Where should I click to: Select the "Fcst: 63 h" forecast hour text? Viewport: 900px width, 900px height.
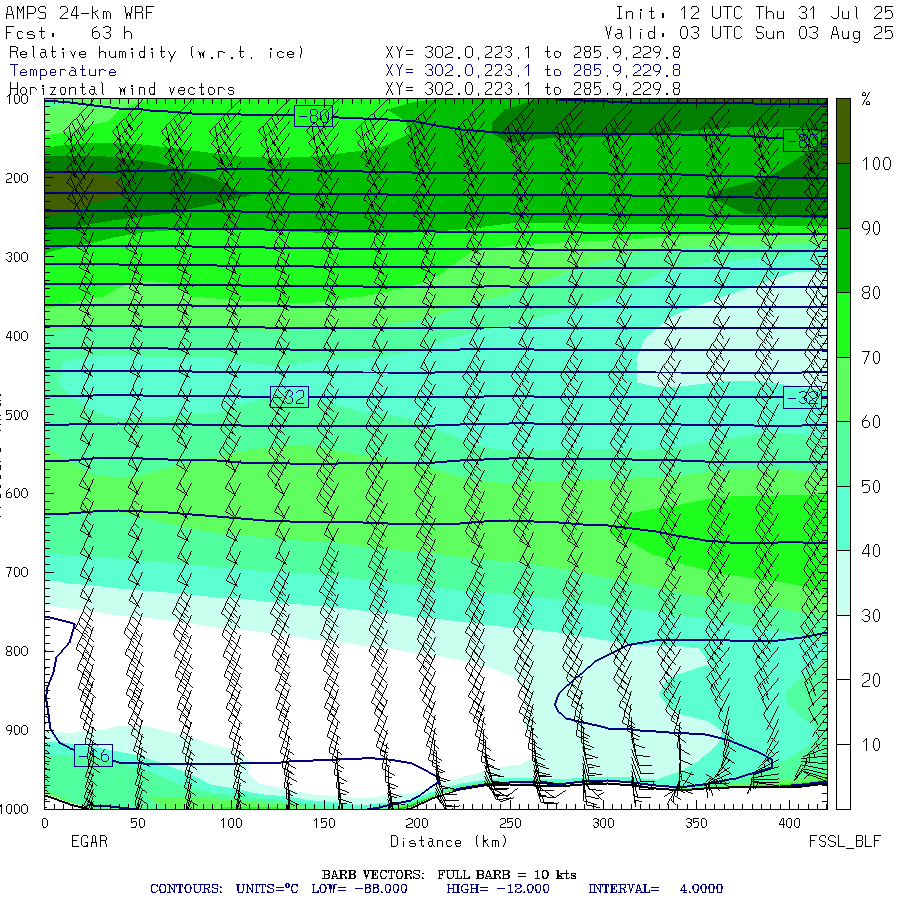coord(69,33)
